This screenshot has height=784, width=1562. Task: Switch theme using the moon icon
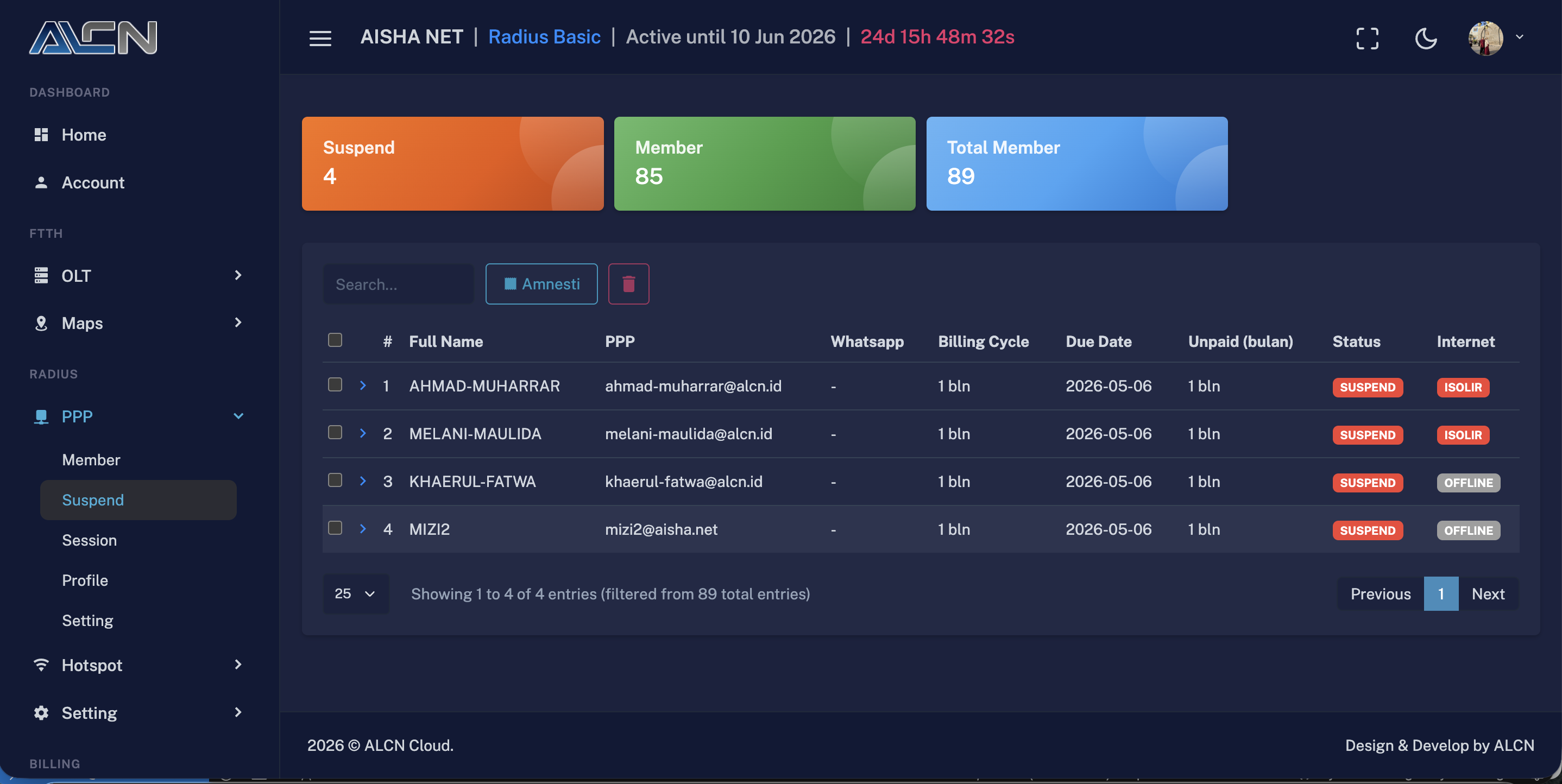click(x=1425, y=38)
